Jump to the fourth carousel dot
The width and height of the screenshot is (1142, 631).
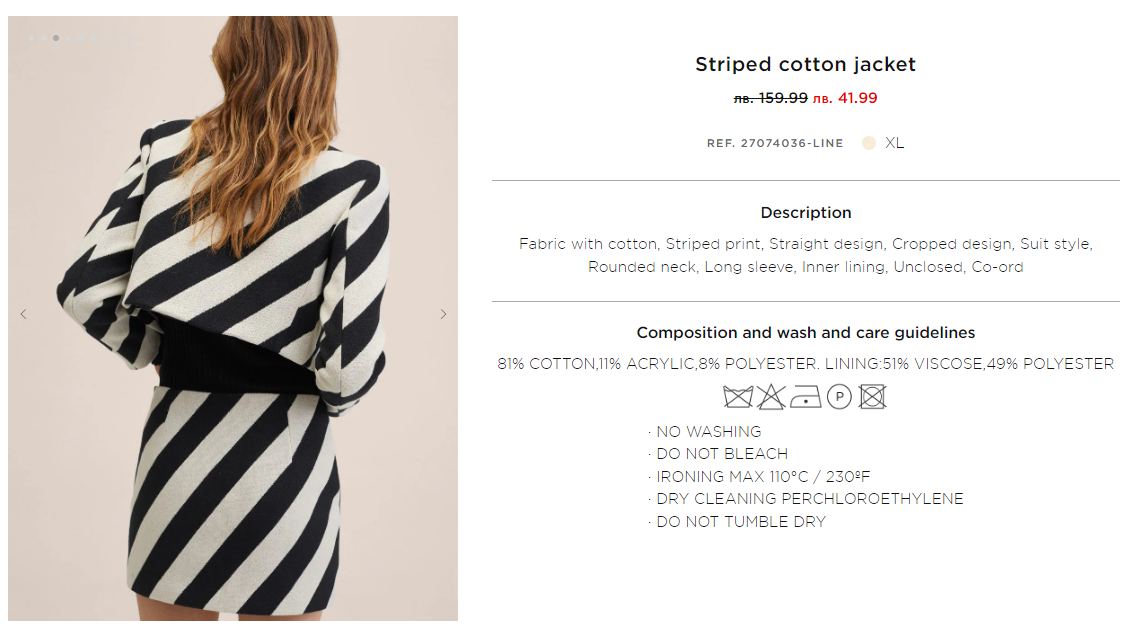click(x=69, y=39)
